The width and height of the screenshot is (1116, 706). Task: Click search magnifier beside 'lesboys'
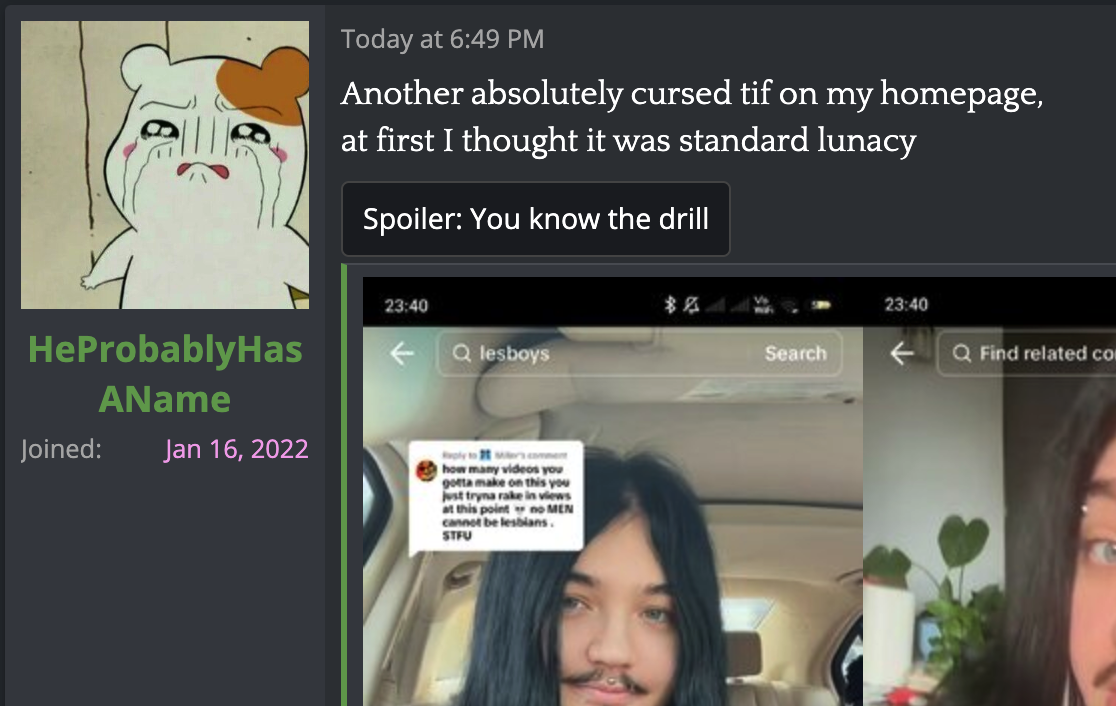coord(462,353)
